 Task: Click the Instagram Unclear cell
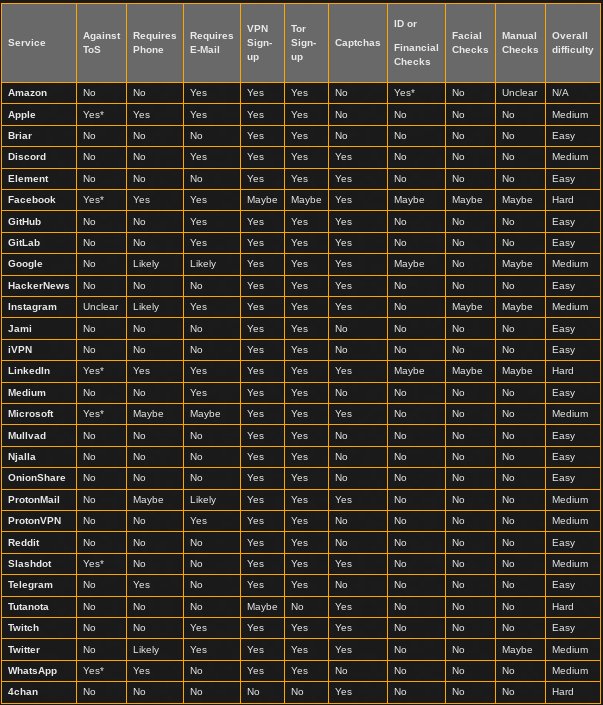pos(102,307)
